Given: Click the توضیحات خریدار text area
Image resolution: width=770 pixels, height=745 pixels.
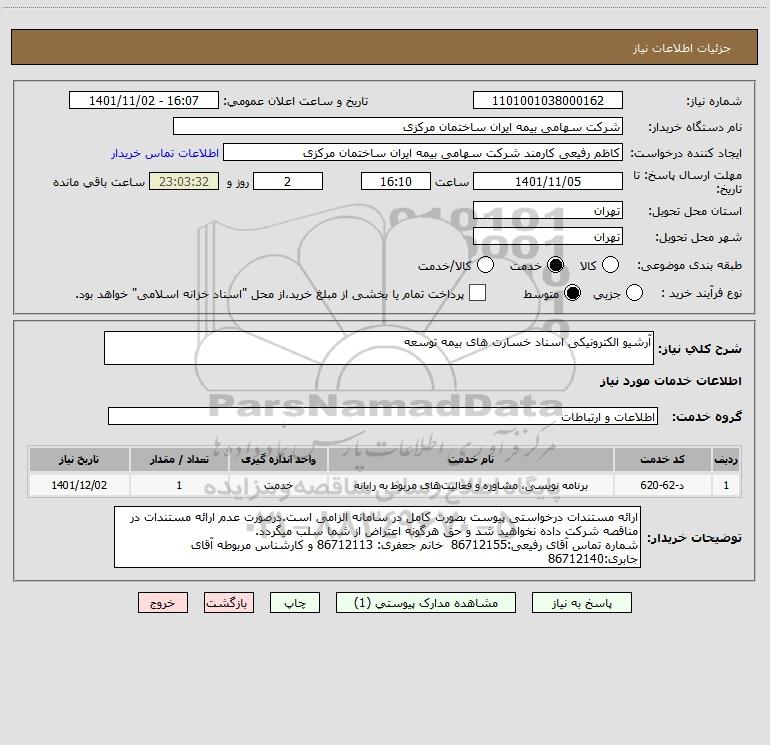Looking at the screenshot, I should point(377,537).
